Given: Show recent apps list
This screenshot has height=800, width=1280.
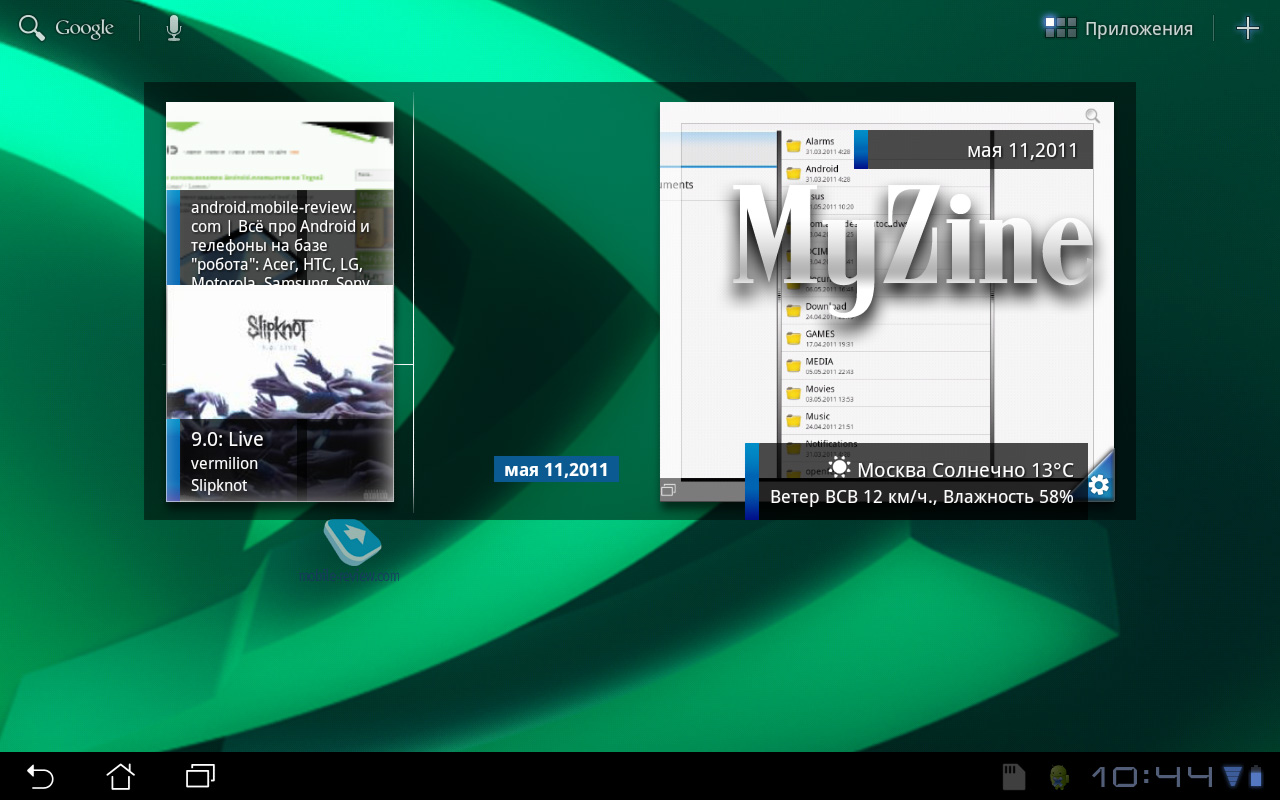Looking at the screenshot, I should click(x=201, y=776).
